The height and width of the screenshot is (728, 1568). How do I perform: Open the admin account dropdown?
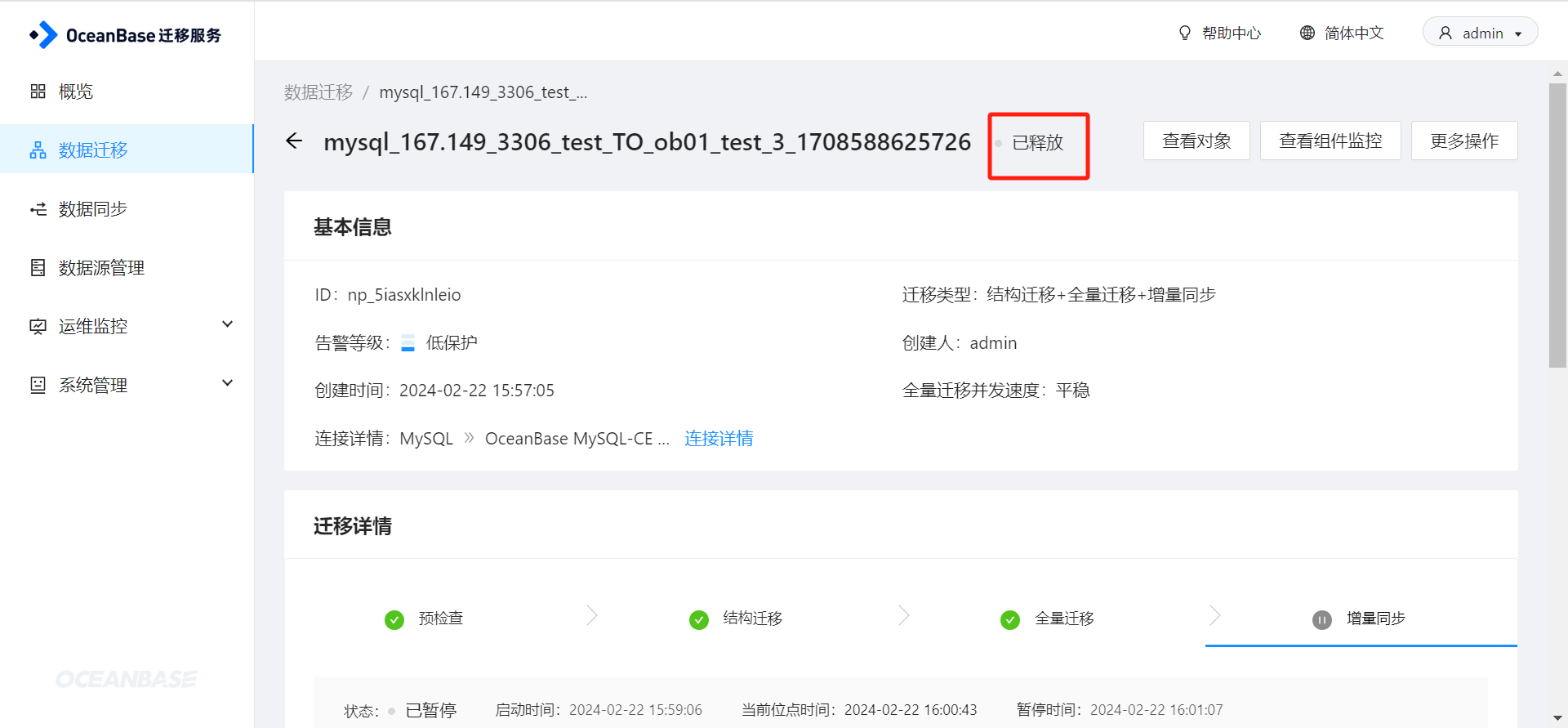pyautogui.click(x=1480, y=33)
